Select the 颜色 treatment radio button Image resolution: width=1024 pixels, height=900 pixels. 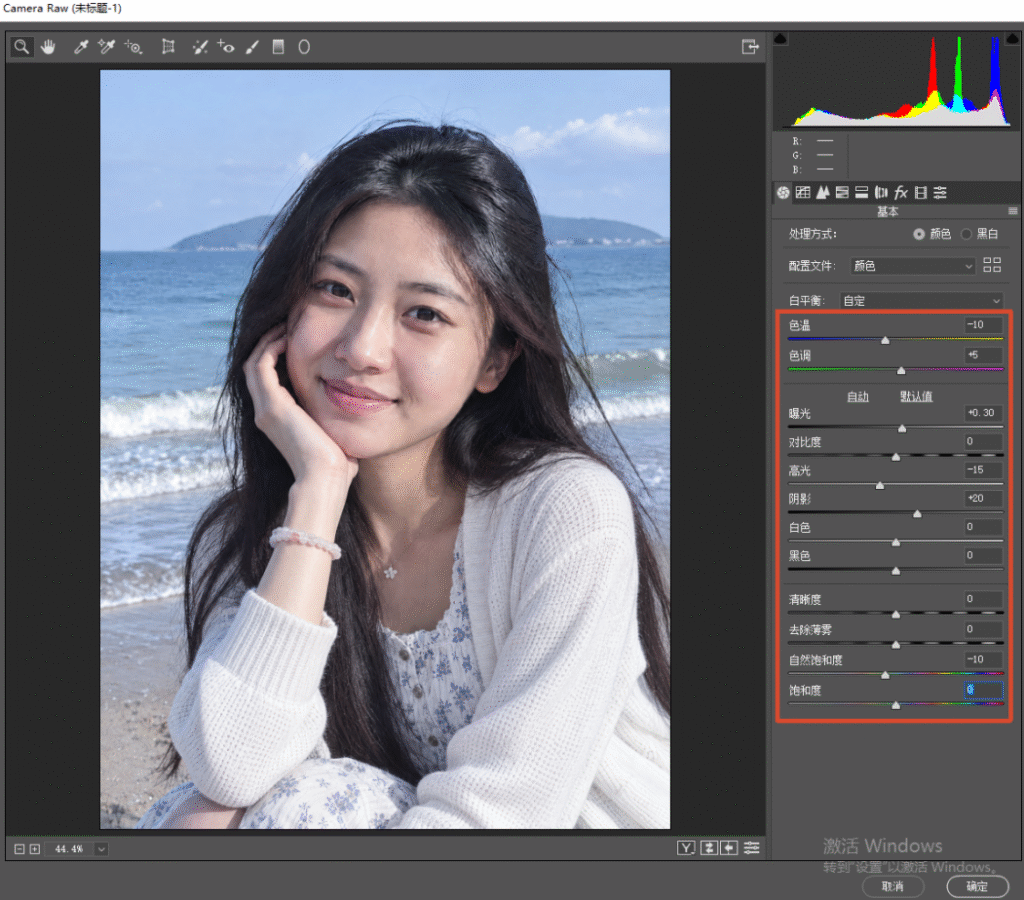click(x=920, y=234)
